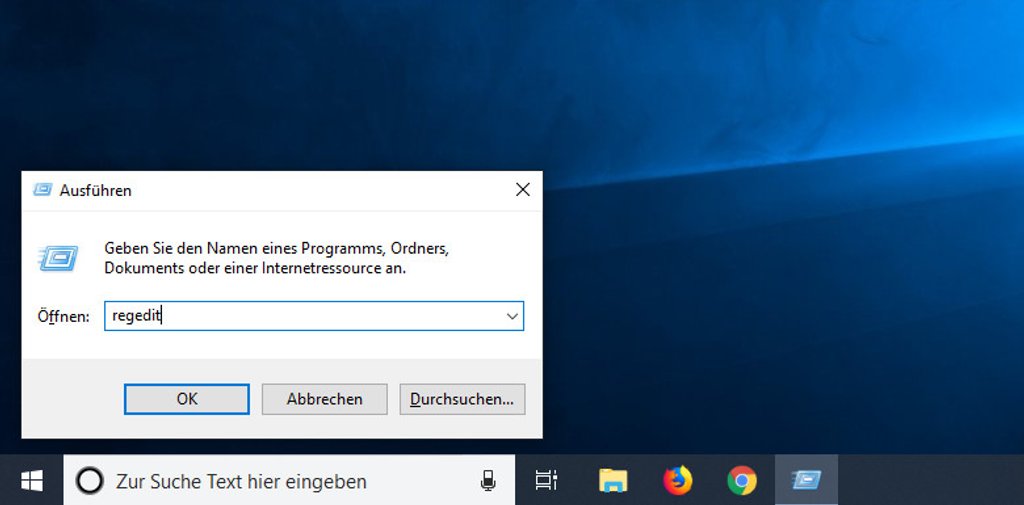
Task: Activate the microphone voice search icon
Action: click(x=487, y=481)
